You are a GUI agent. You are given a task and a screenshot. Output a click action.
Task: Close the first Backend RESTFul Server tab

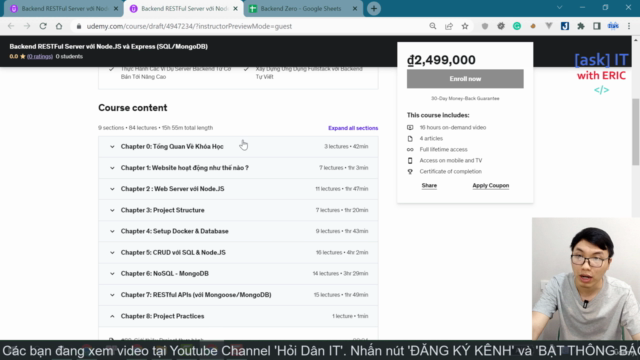coord(116,9)
